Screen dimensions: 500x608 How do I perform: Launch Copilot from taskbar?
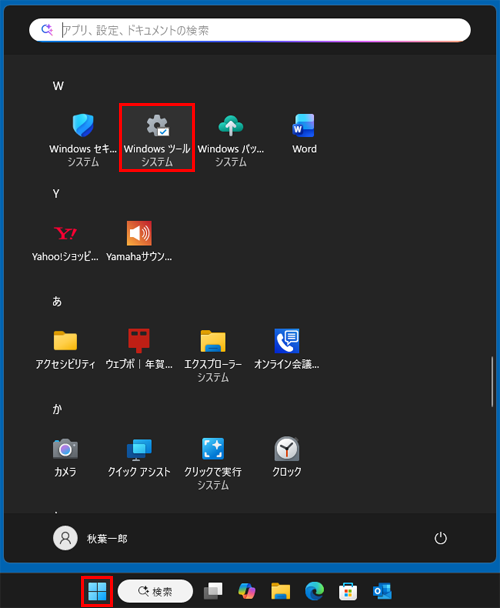click(x=247, y=591)
